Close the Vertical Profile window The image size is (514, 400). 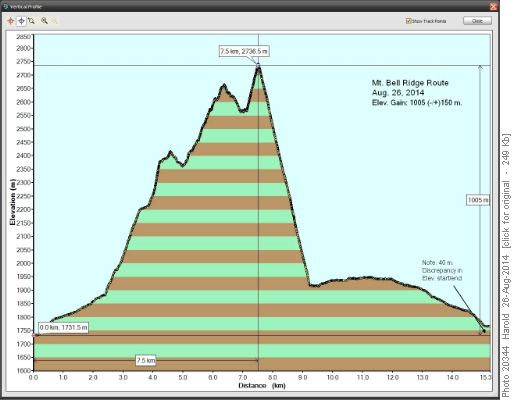(493, 6)
